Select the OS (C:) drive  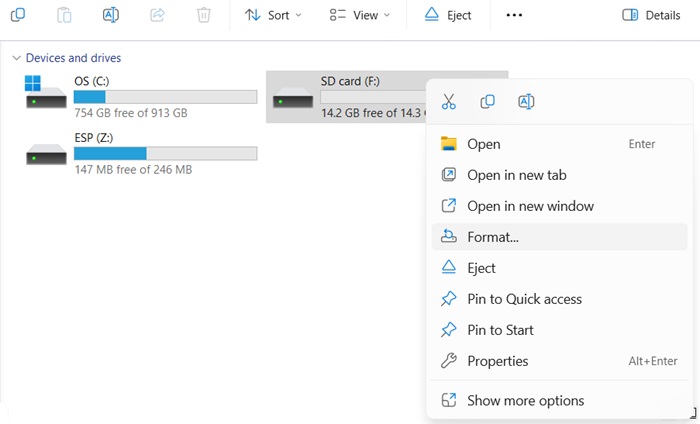(141, 96)
